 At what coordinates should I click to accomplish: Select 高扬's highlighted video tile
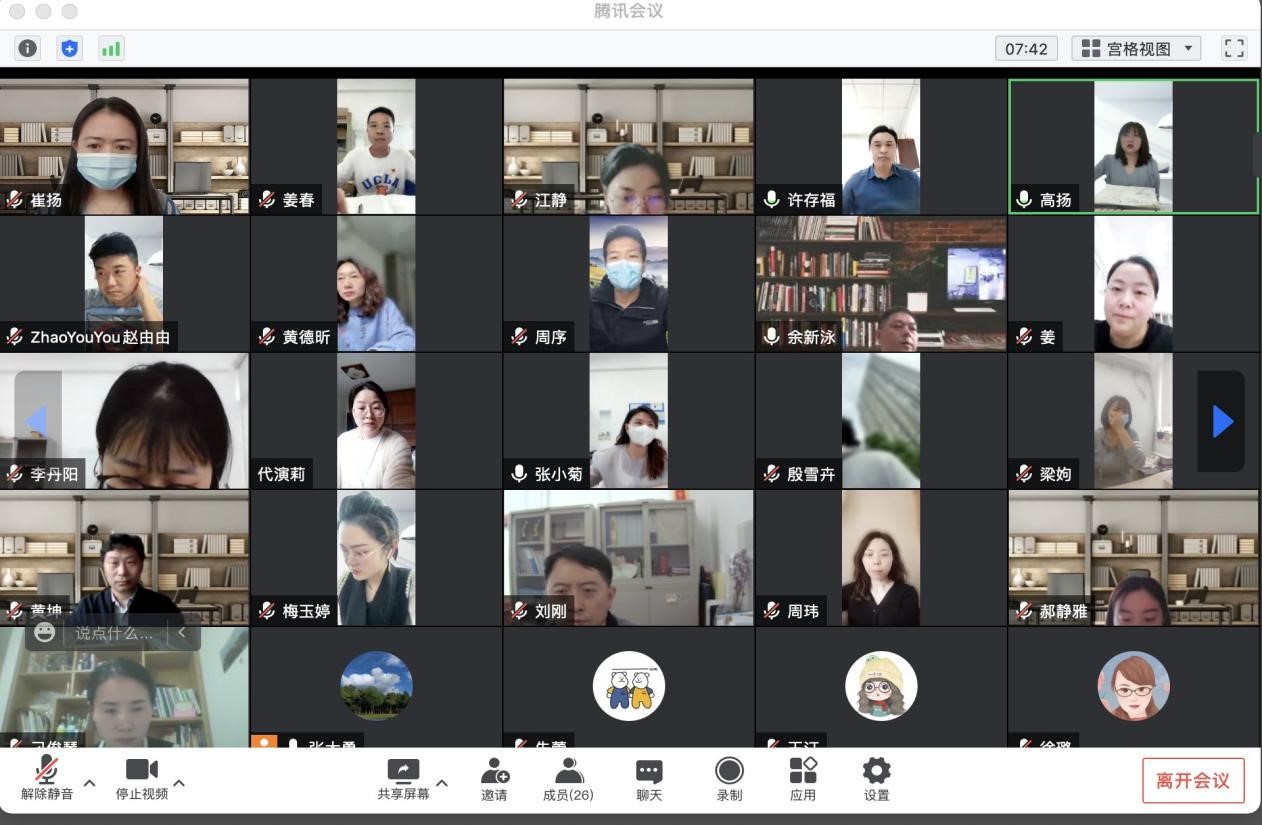[x=1133, y=146]
